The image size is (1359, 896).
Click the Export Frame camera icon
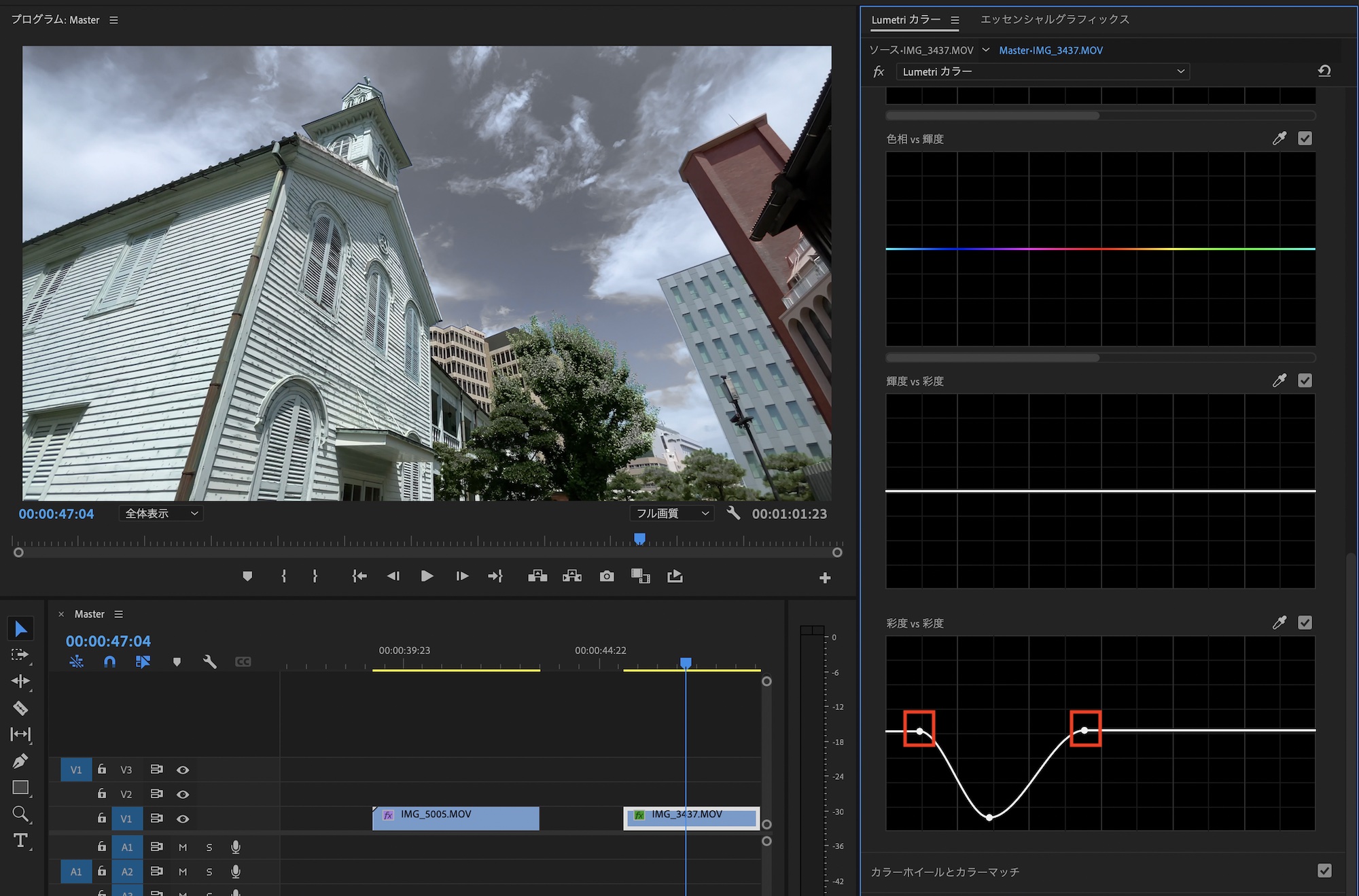pyautogui.click(x=606, y=576)
